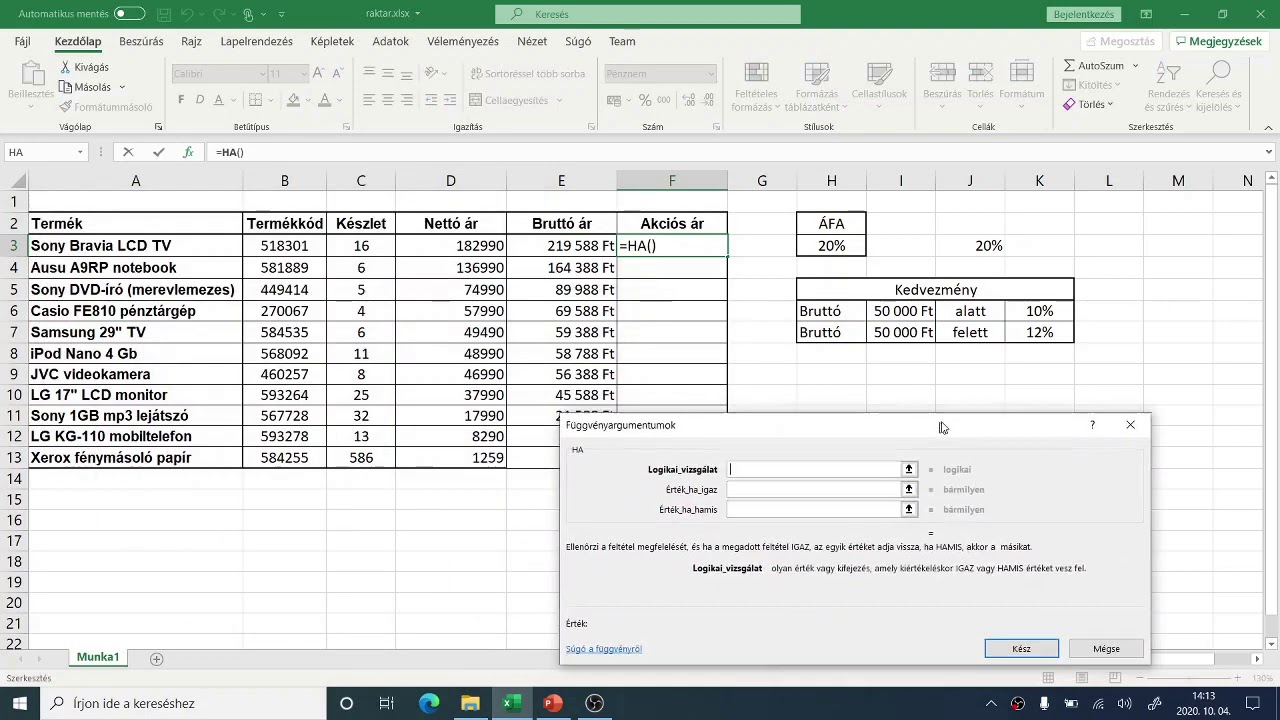Select the Munka1 sheet tab
Image resolution: width=1280 pixels, height=720 pixels.
[98, 657]
